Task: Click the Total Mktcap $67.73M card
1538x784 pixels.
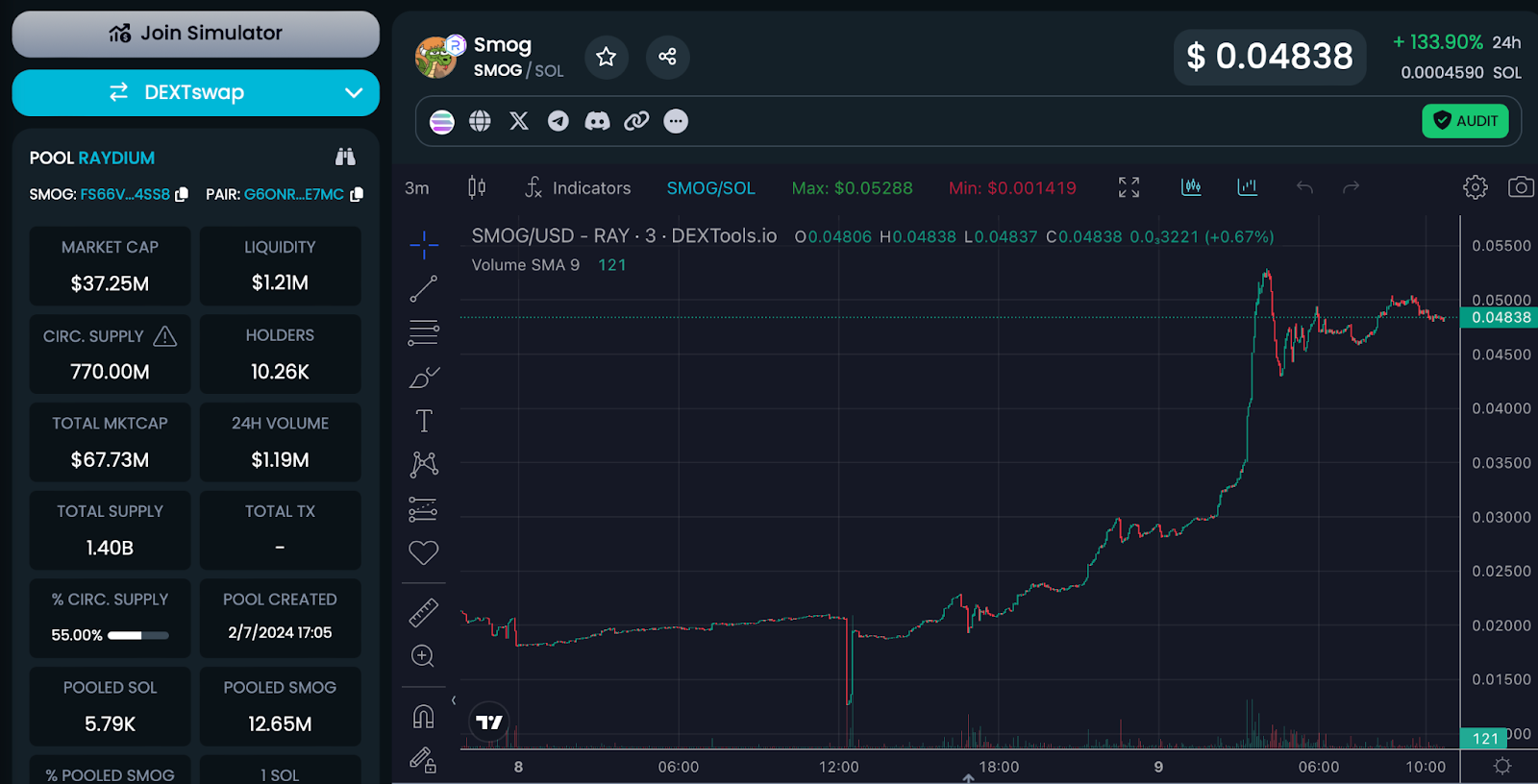Action: coord(111,442)
